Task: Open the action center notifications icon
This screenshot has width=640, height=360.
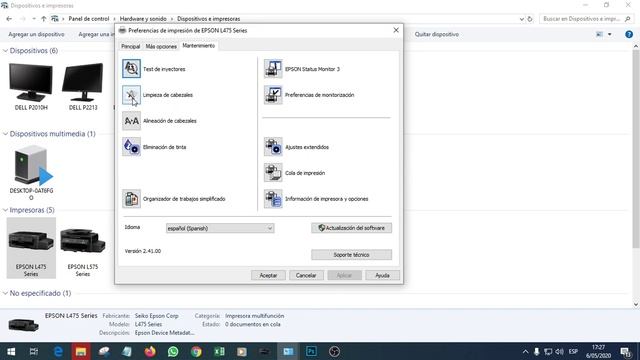Action: click(625, 351)
